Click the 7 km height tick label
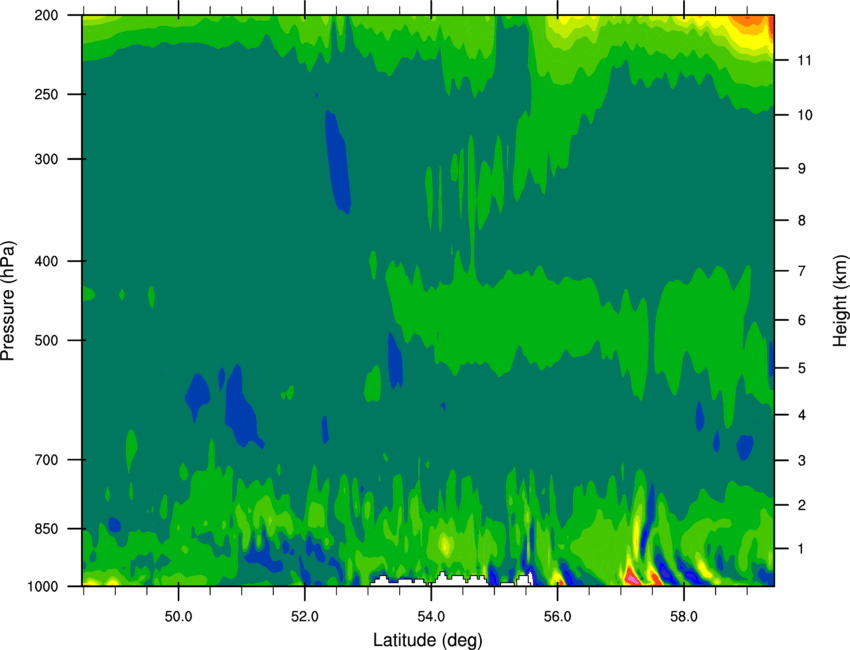The width and height of the screenshot is (850, 650). click(x=802, y=271)
